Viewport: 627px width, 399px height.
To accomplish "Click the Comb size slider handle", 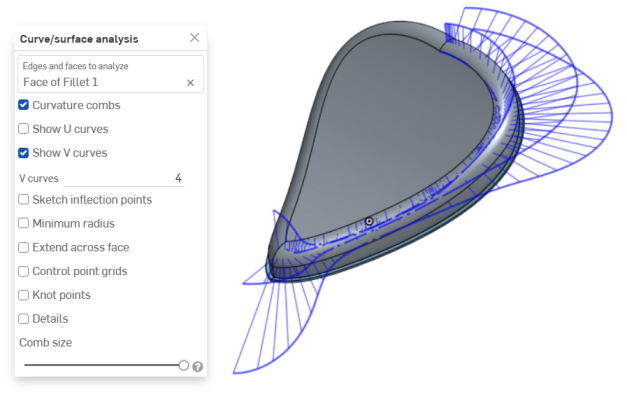I will pos(184,365).
